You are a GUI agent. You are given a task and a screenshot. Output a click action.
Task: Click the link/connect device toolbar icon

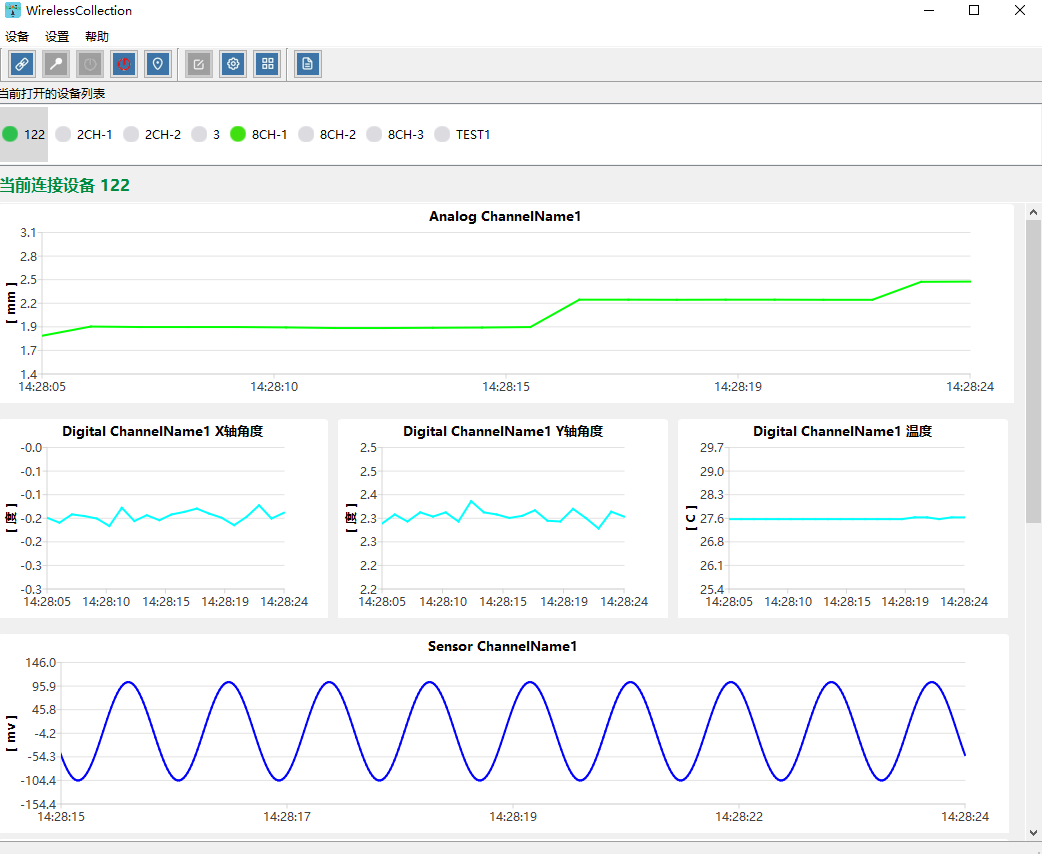pyautogui.click(x=22, y=64)
